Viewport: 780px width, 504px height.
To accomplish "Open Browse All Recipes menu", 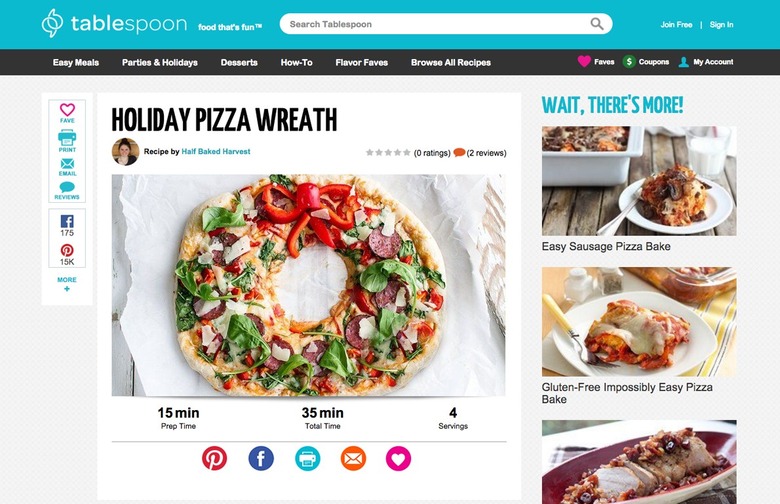I will [451, 62].
